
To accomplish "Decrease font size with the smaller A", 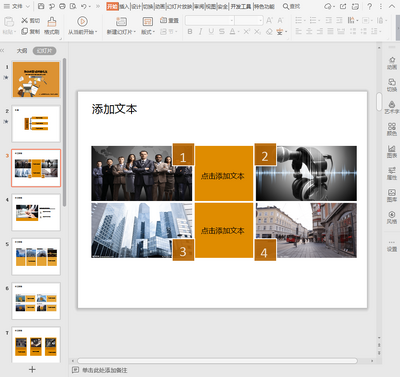I will pos(280,21).
